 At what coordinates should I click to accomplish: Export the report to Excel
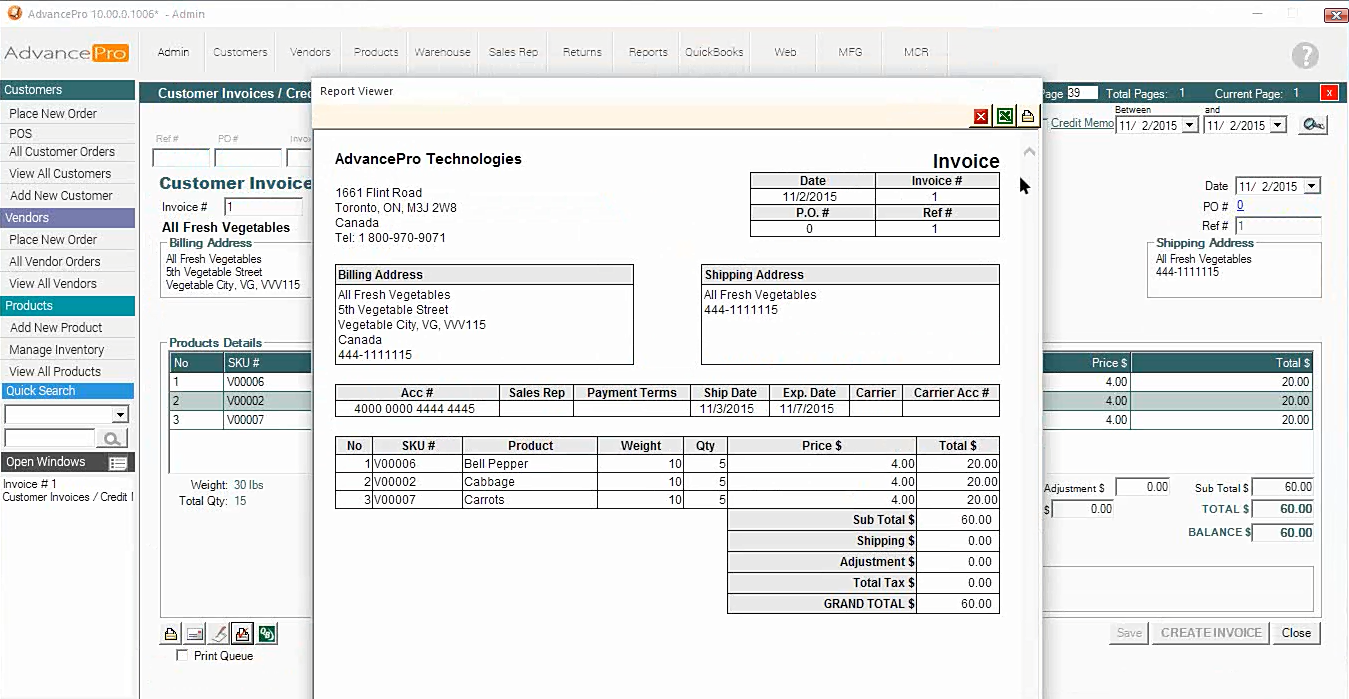click(x=1004, y=117)
